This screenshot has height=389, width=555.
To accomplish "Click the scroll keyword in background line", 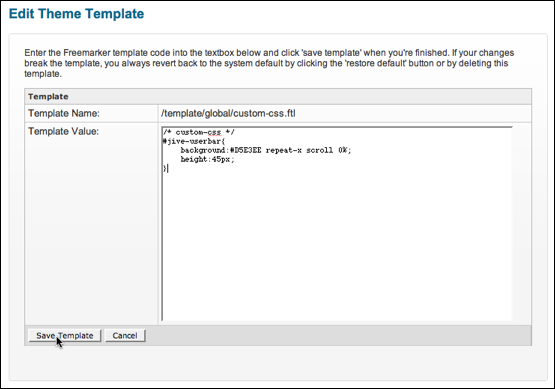I will [319, 150].
